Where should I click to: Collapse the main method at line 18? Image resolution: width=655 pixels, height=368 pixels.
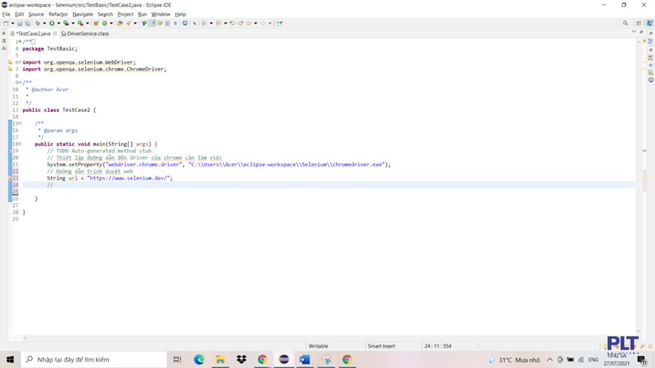(20, 144)
